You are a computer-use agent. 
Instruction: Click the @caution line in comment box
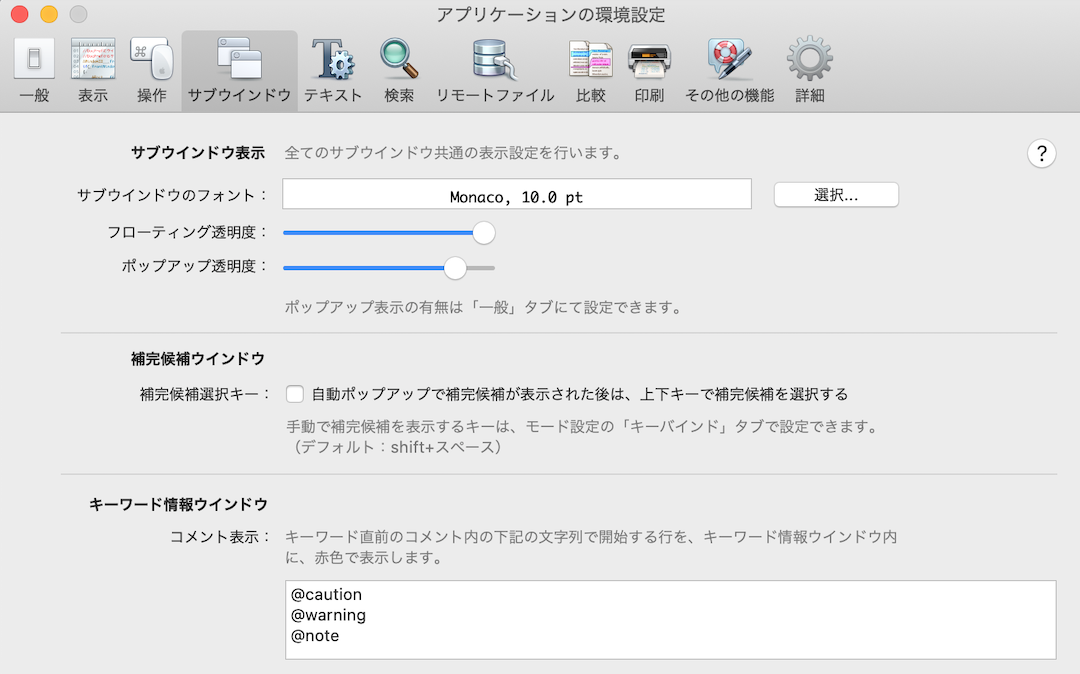point(326,594)
